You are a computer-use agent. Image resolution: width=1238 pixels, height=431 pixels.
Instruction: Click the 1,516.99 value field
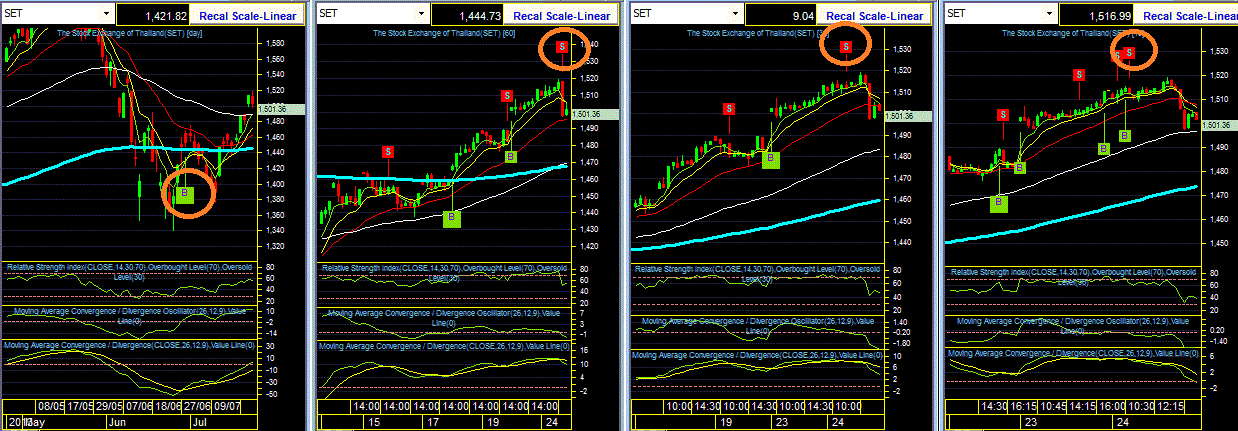tap(1096, 15)
